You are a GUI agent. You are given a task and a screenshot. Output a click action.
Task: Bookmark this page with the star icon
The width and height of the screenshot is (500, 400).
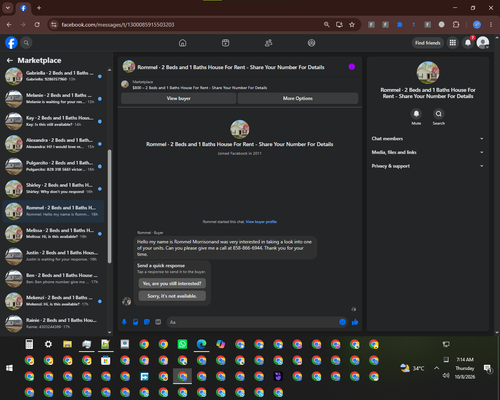pyautogui.click(x=352, y=25)
